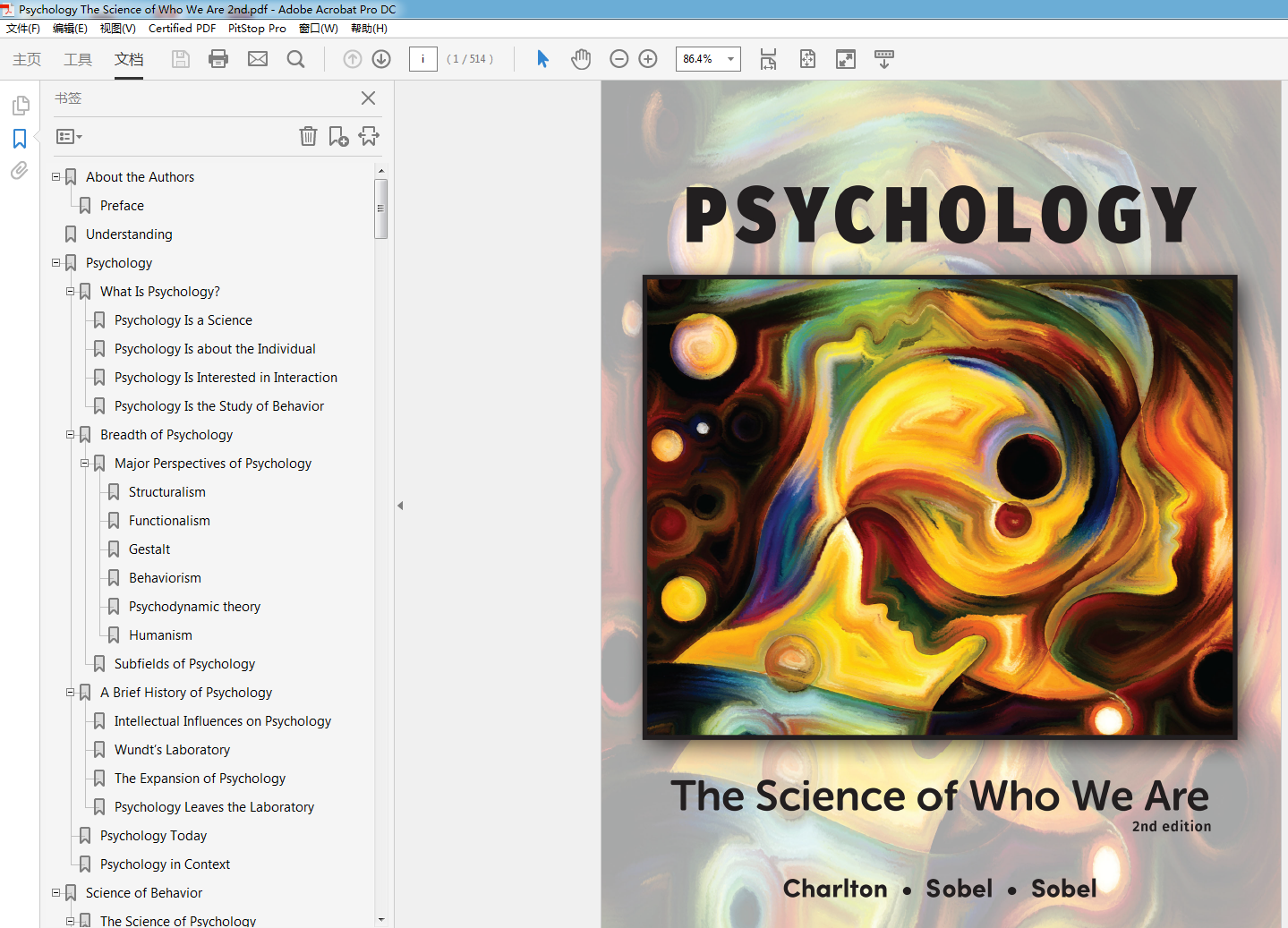Open the Certified PDF menu
The width and height of the screenshot is (1288, 928).
click(182, 29)
